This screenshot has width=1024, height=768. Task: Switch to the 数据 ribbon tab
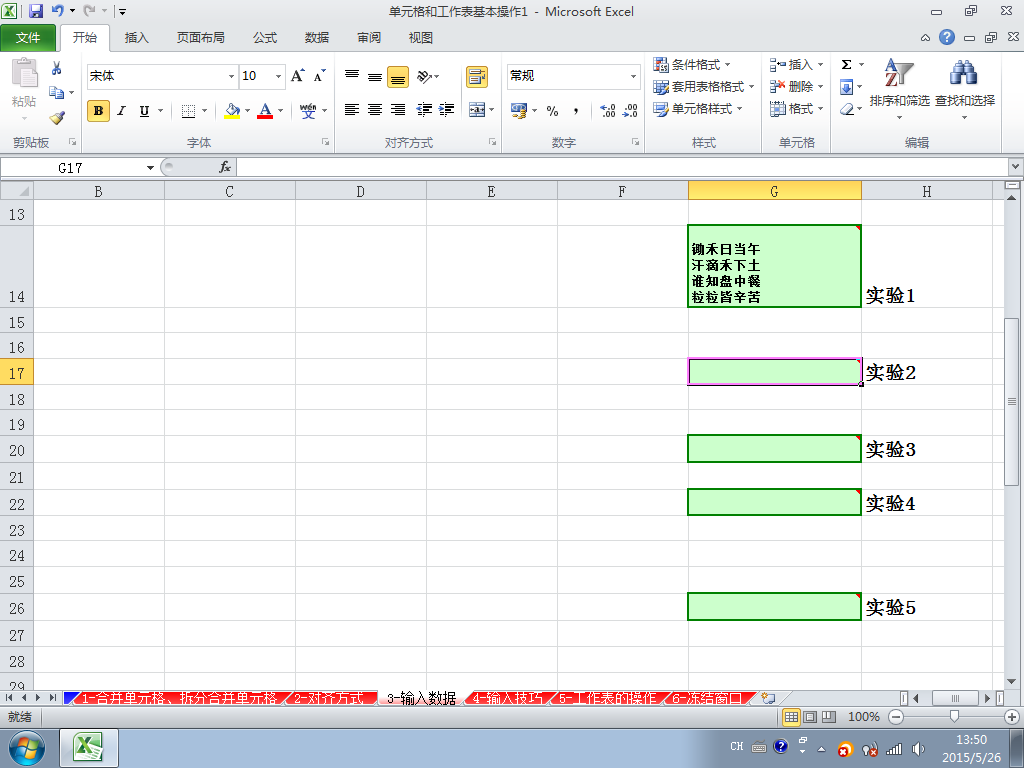click(317, 38)
